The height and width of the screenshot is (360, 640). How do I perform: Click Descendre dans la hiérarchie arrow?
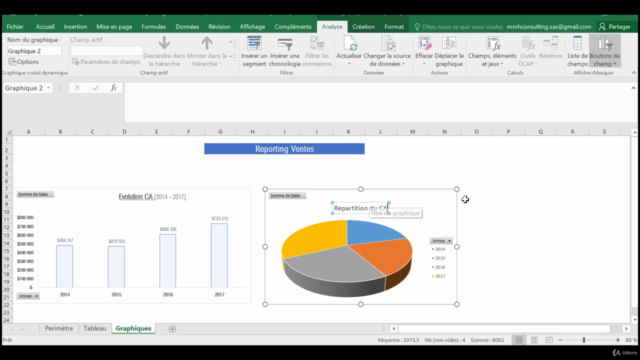pyautogui.click(x=164, y=43)
